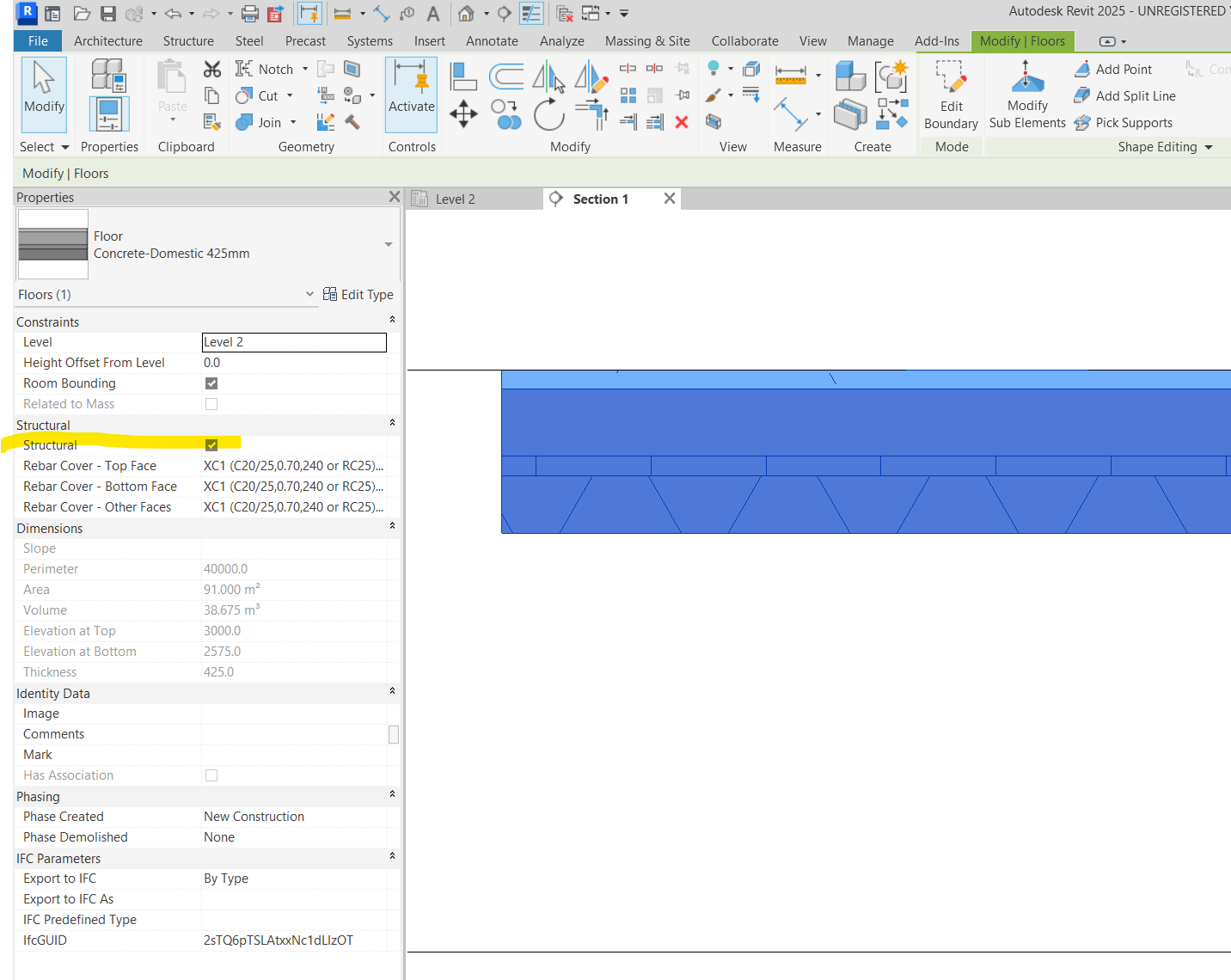1231x980 pixels.
Task: Uncheck the highlighted Structural checkbox
Action: [x=211, y=444]
